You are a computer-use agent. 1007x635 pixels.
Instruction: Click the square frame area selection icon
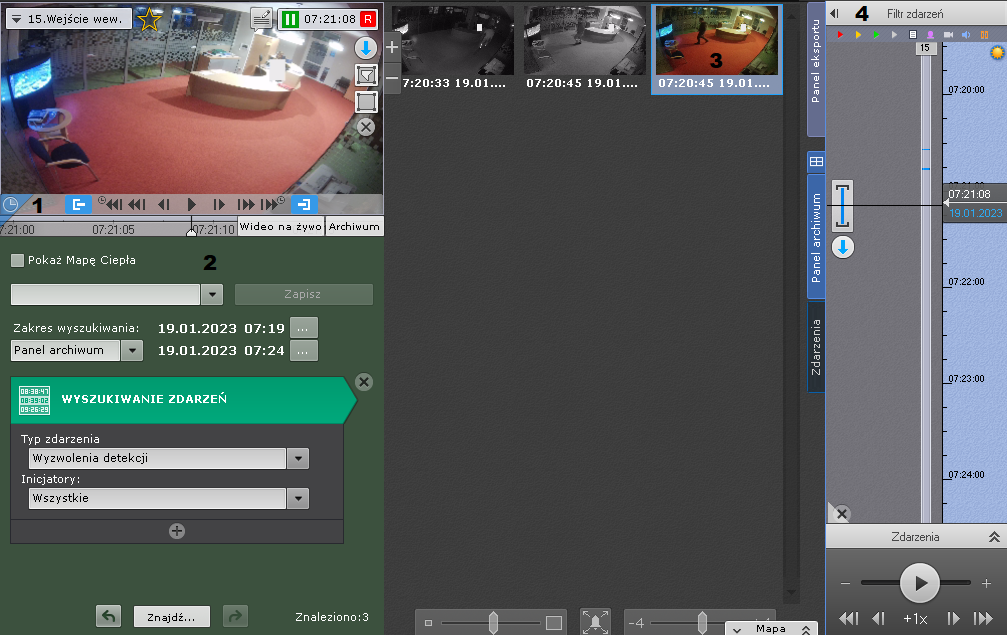[x=366, y=101]
